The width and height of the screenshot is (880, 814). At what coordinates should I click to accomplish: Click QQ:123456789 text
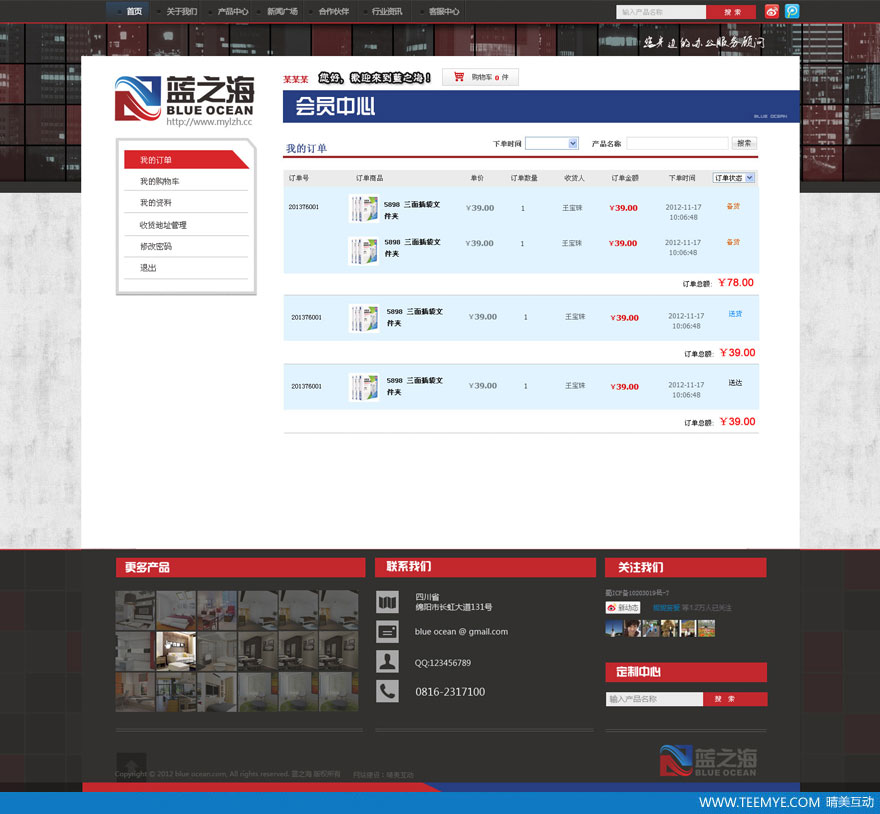[443, 662]
